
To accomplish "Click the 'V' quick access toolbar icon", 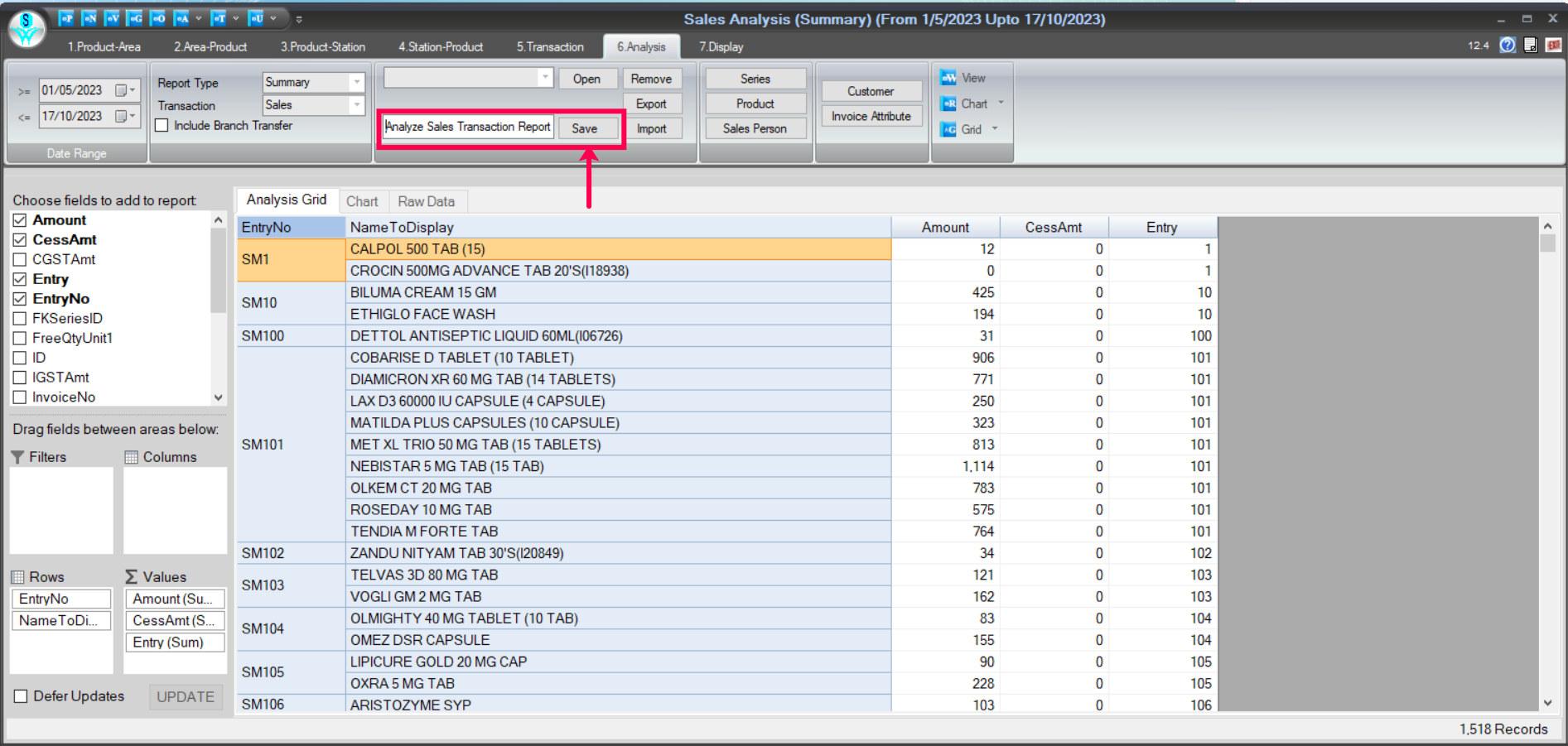I will [113, 17].
